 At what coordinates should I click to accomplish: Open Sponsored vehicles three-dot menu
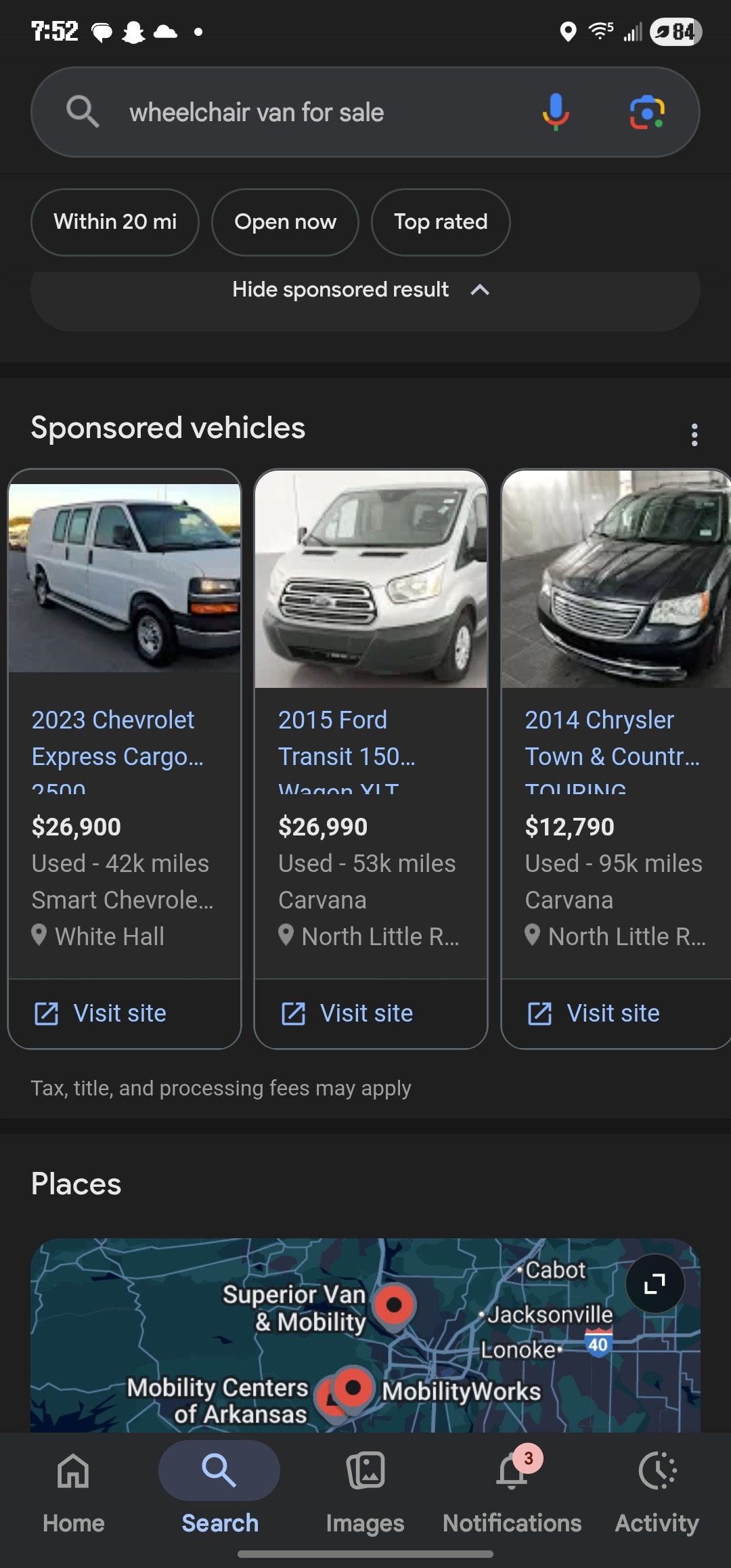[694, 435]
